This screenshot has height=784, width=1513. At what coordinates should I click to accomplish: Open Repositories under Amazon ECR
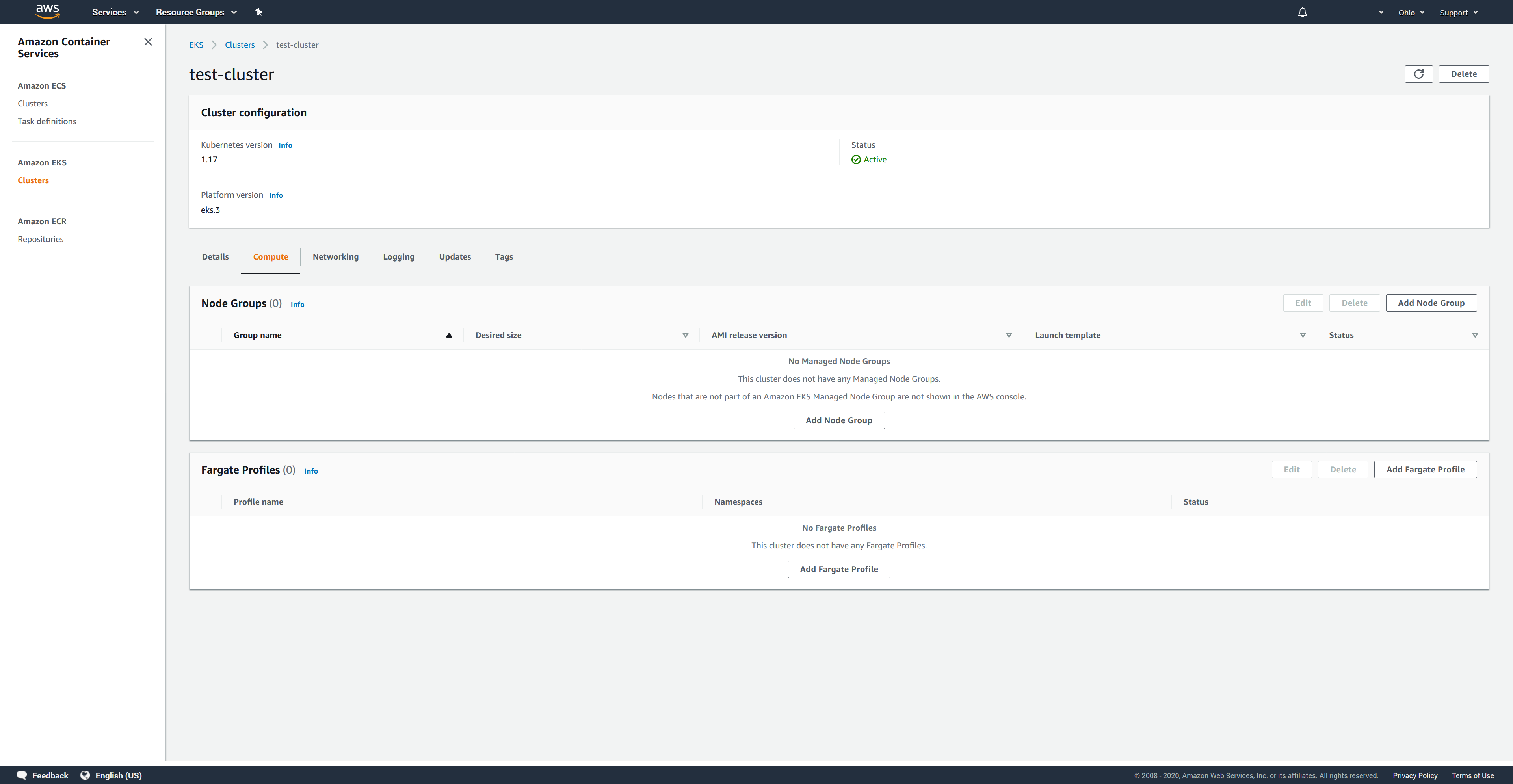coord(41,239)
